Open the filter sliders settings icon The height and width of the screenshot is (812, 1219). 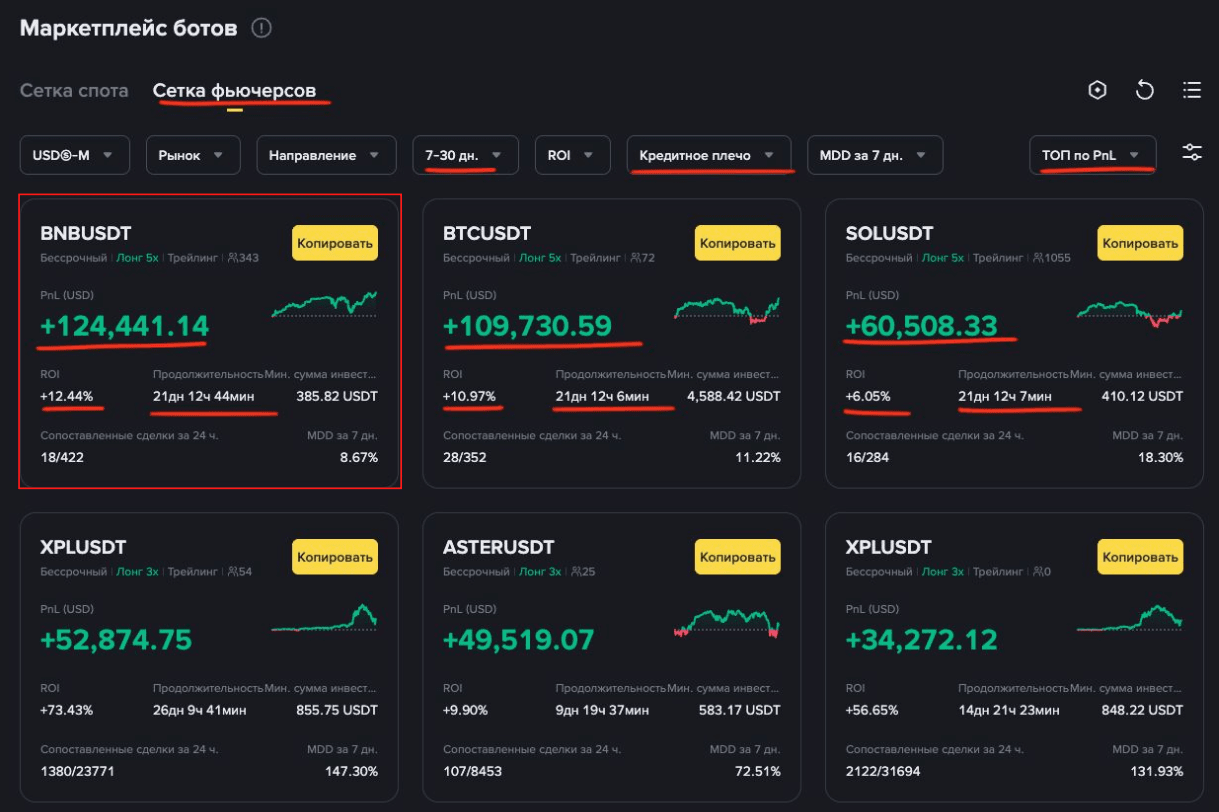pyautogui.click(x=1192, y=154)
